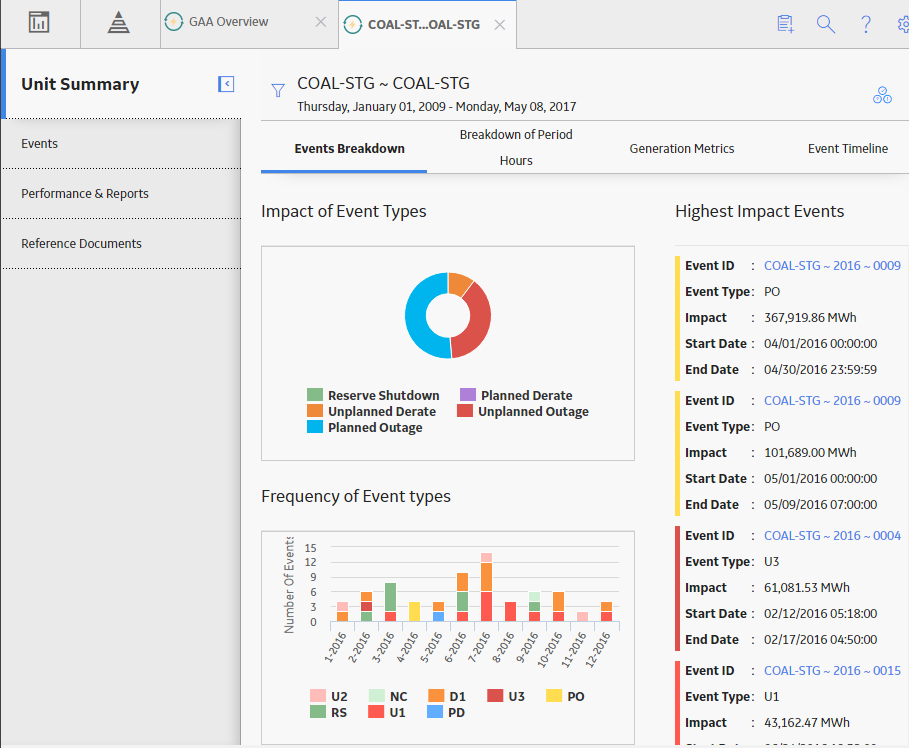Screen dimensions: 909x748
Task: Open the PO event with impact 367,919.86 MWh
Action: [832, 266]
